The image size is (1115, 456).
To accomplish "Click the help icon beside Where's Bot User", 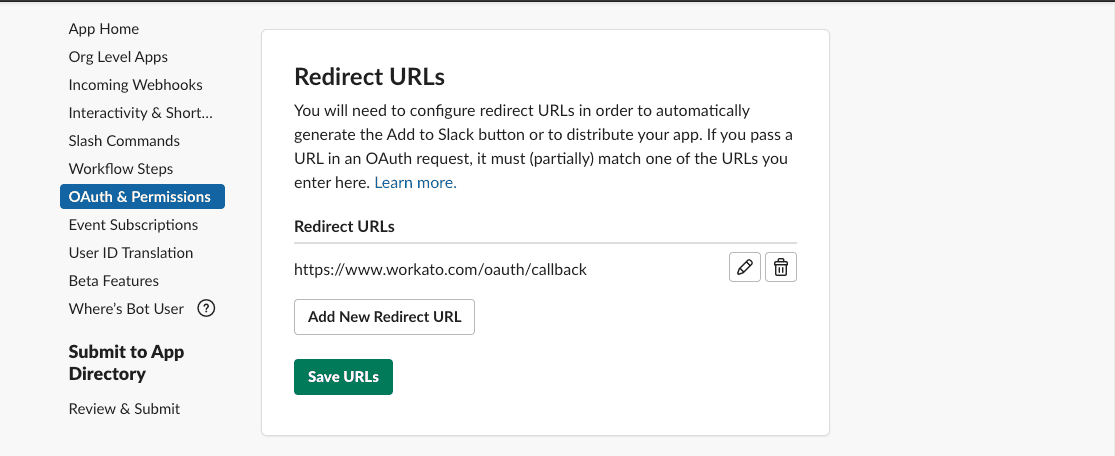I will [x=207, y=309].
